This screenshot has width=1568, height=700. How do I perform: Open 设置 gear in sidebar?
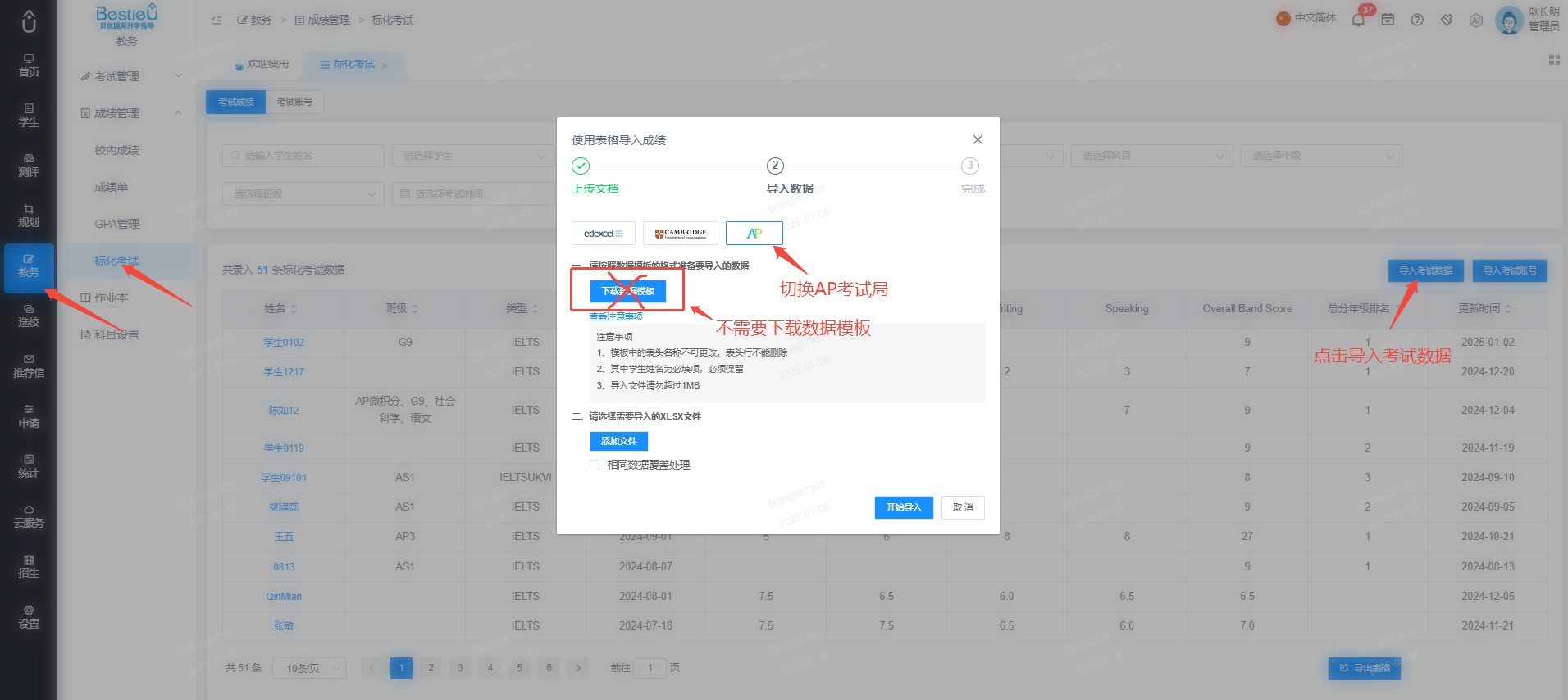pos(29,617)
